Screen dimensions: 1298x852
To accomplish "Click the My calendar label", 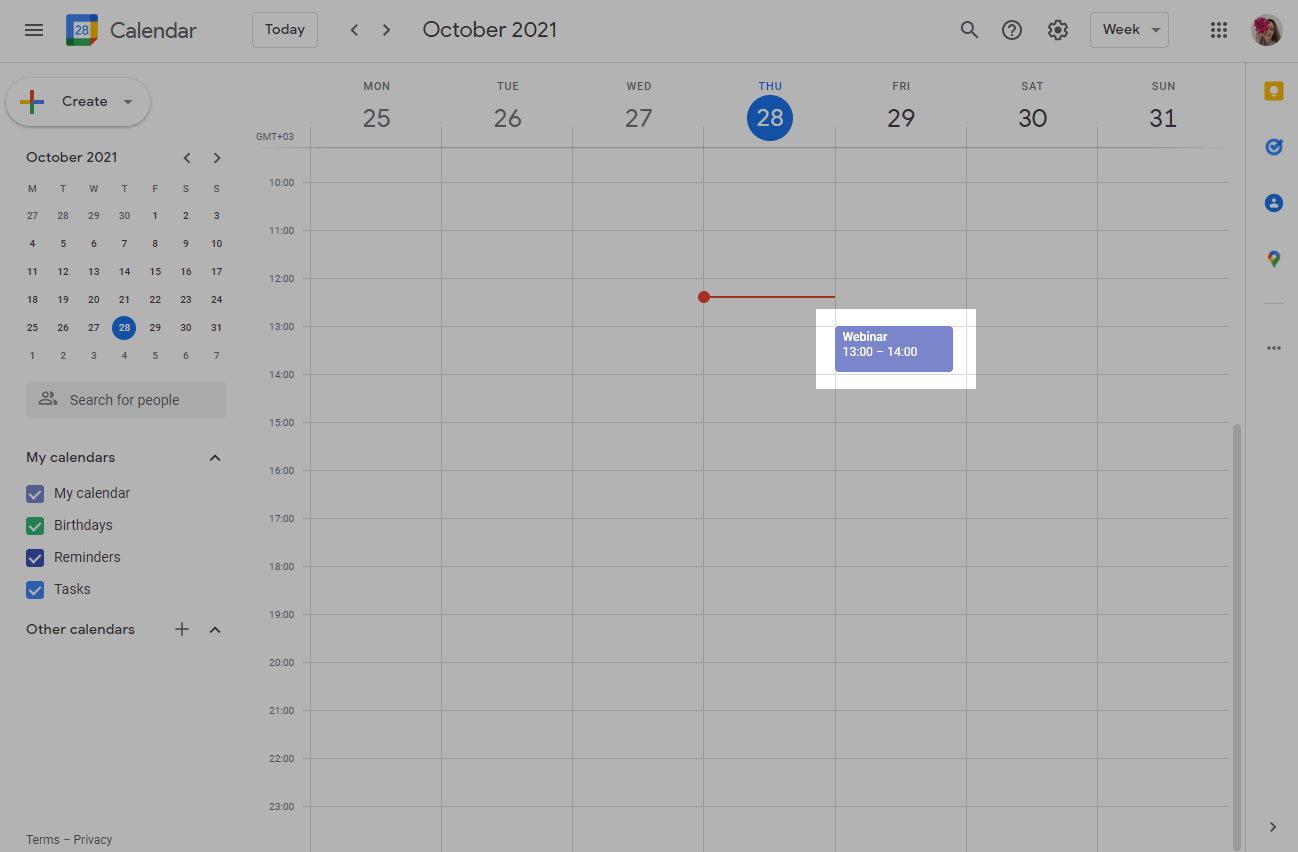I will click(x=92, y=494).
